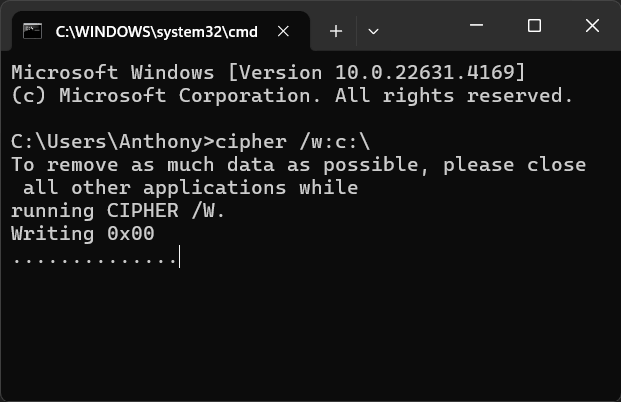Click the 'all other applications while' line
Viewport: 621px width, 402px height.
point(190,188)
